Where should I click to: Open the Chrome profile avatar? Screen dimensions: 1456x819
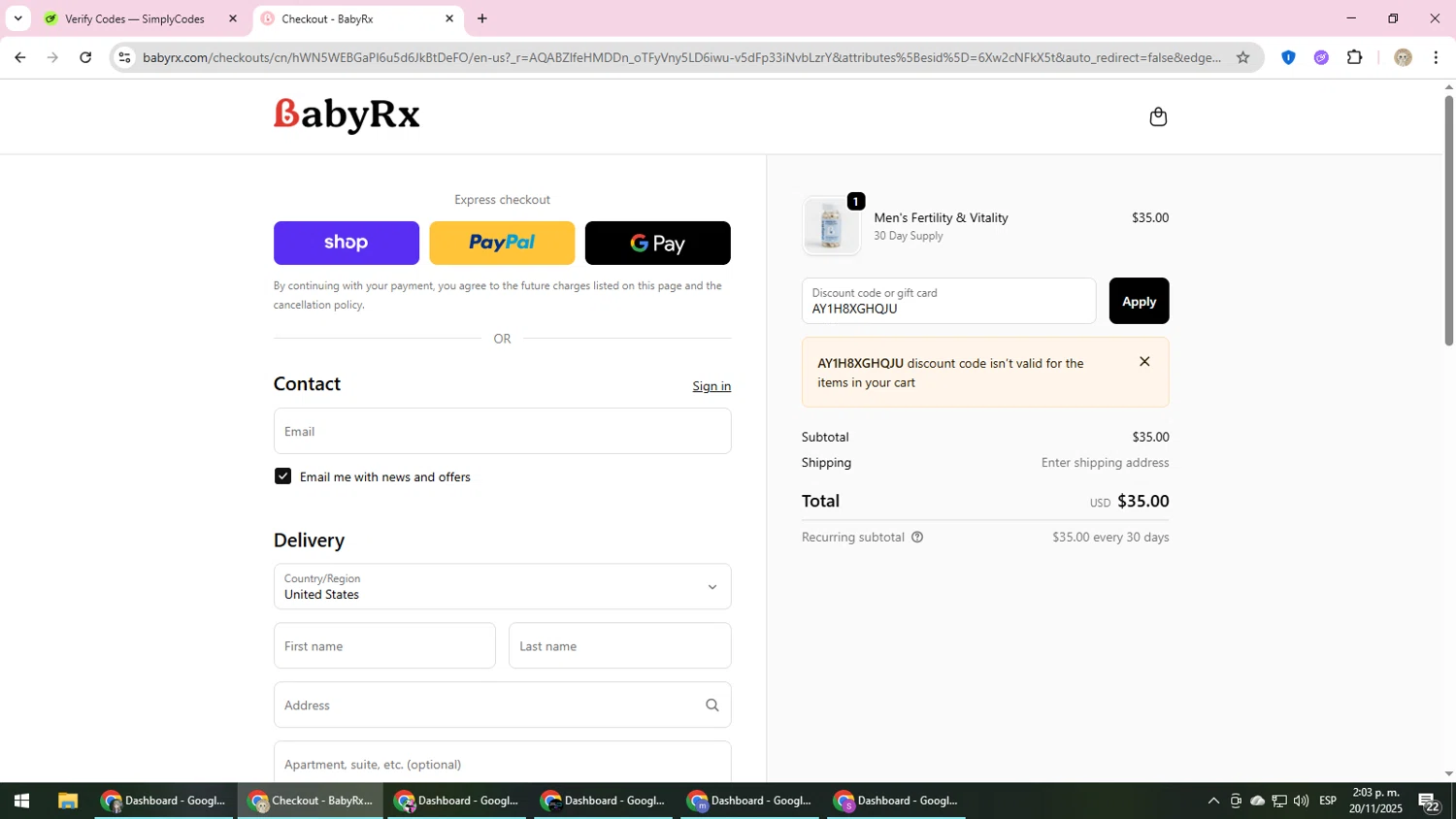pos(1403,57)
